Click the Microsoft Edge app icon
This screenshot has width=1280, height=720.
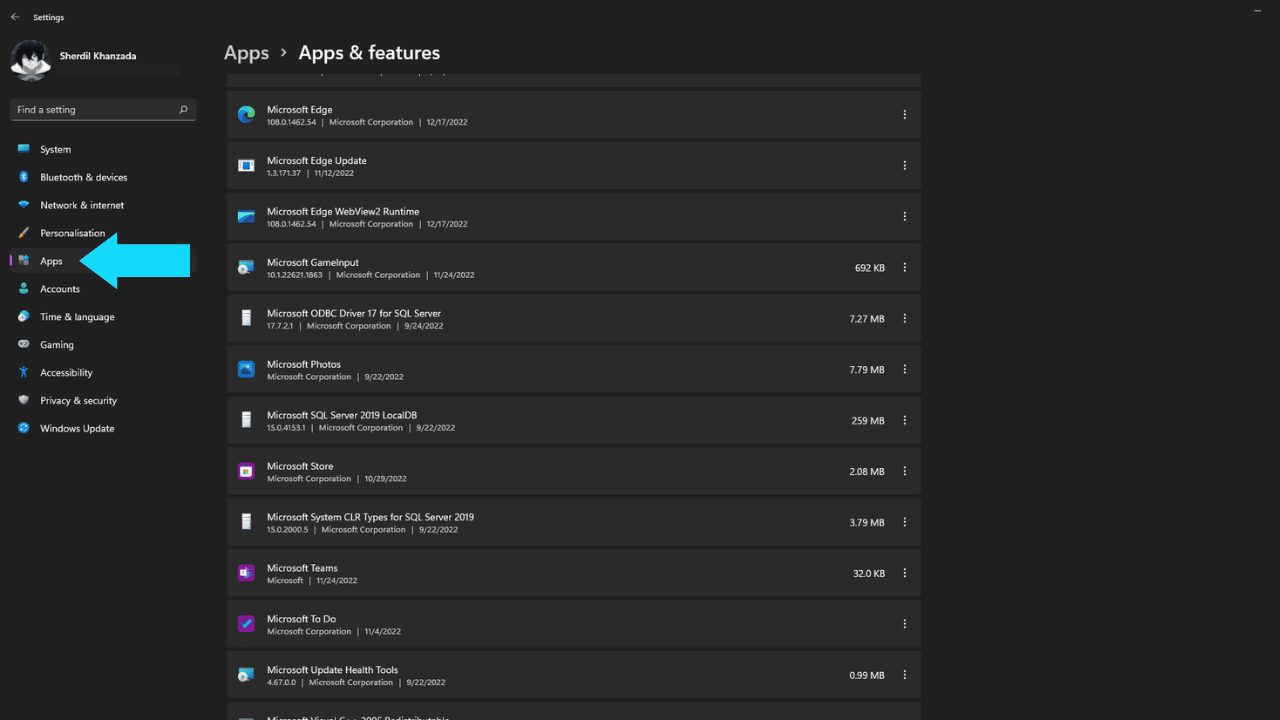tap(246, 115)
